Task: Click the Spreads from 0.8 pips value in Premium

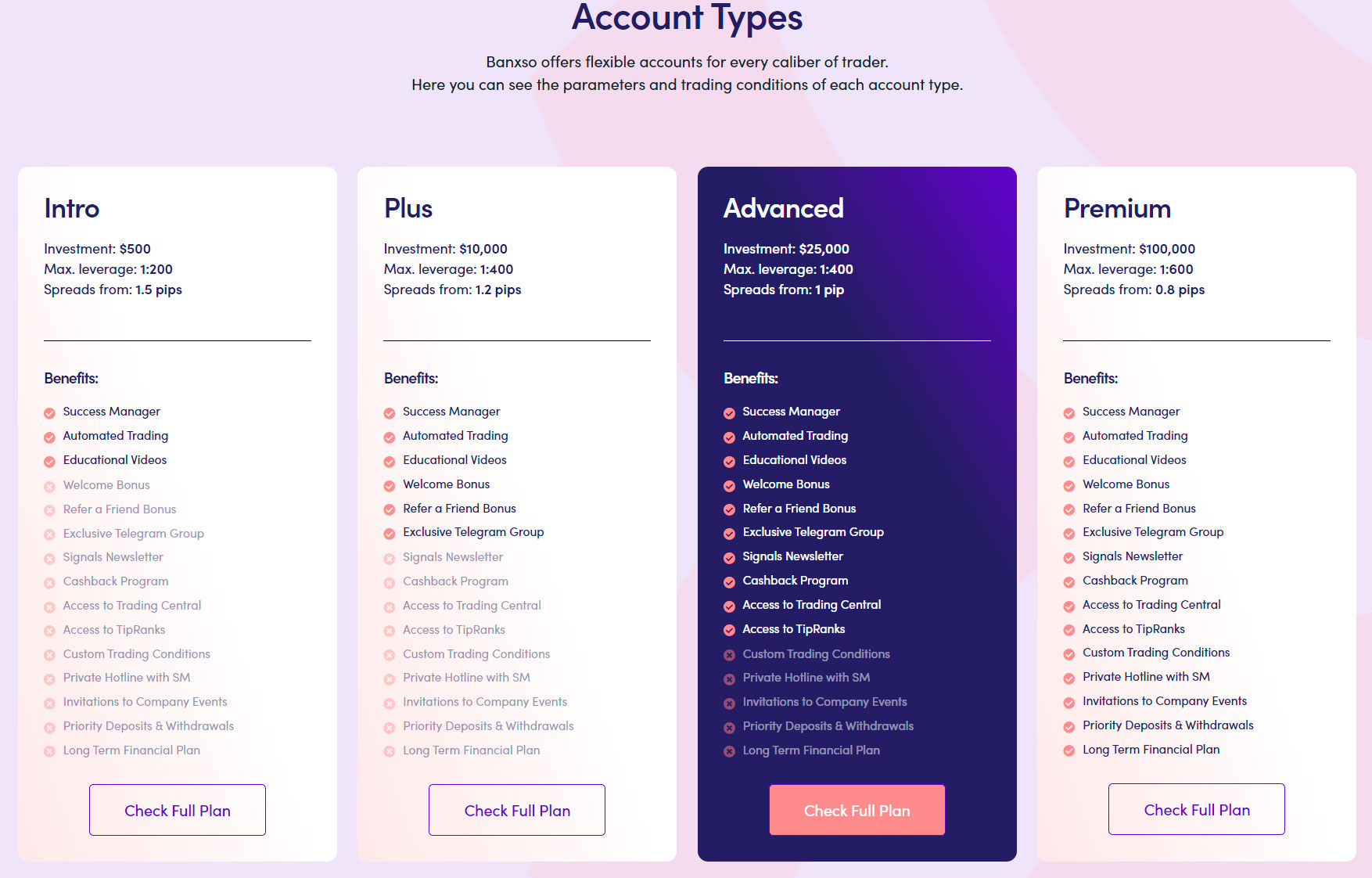Action: click(x=1180, y=290)
